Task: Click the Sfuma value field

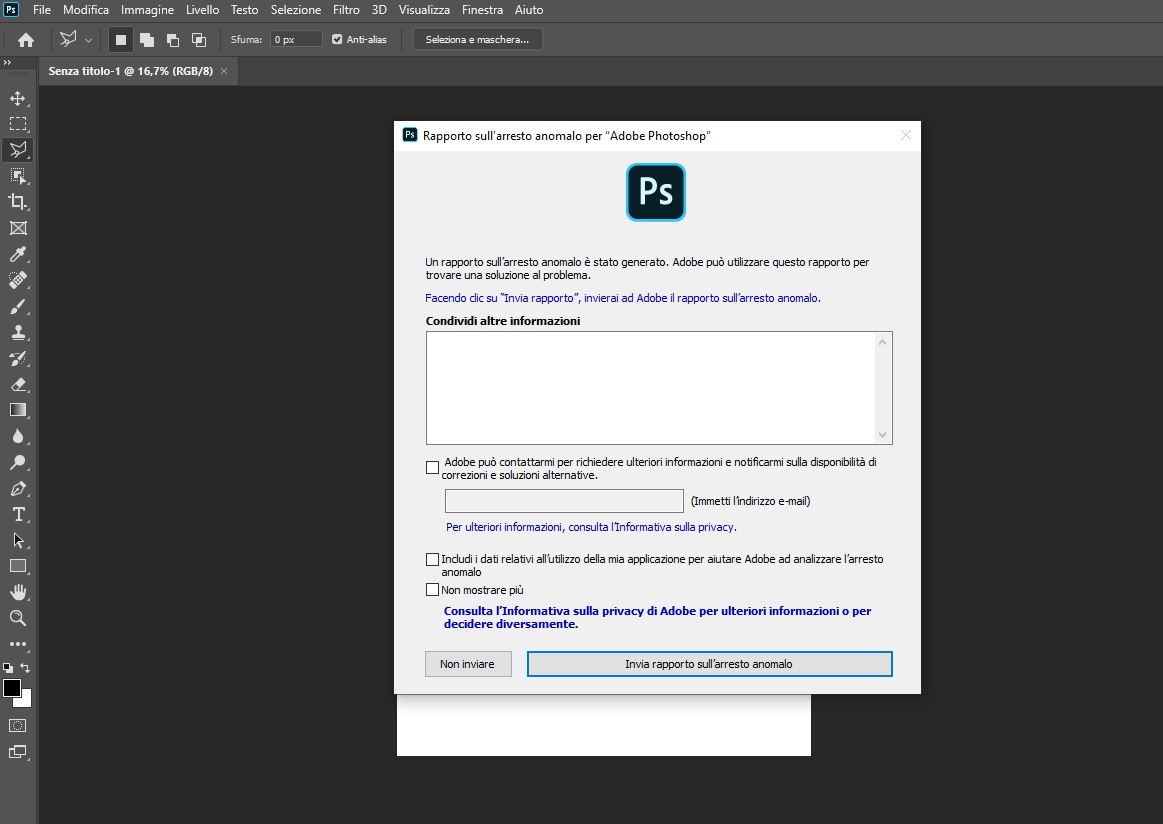Action: tap(296, 39)
